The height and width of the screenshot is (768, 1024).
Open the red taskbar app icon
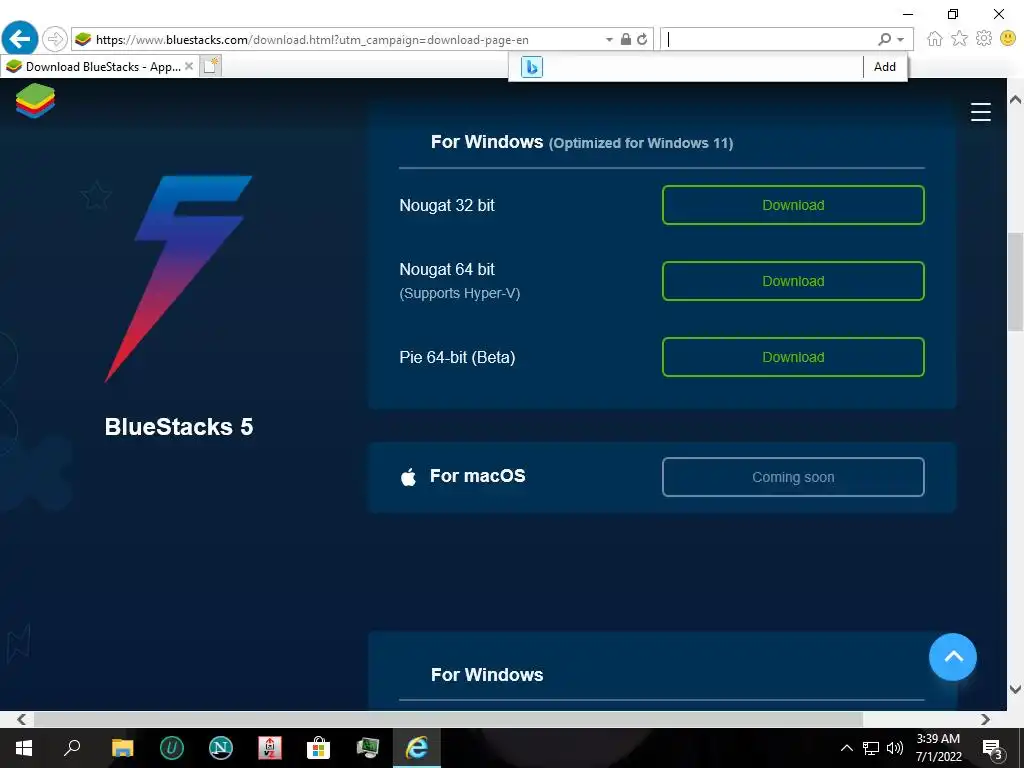[270, 748]
